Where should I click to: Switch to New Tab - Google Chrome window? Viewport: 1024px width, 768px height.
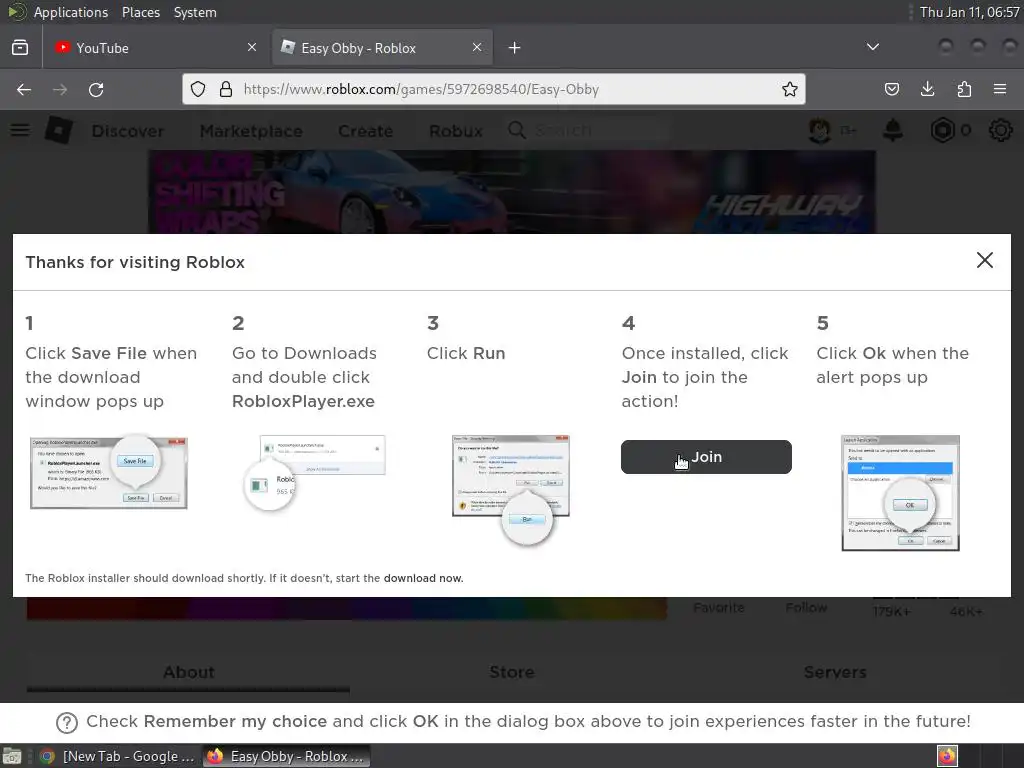pos(118,756)
